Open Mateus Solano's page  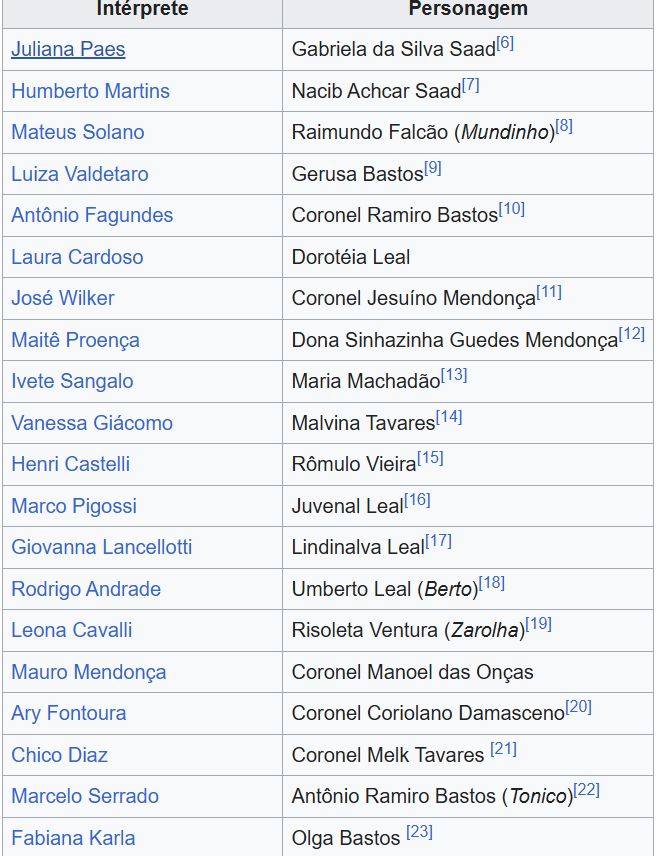[x=77, y=132]
